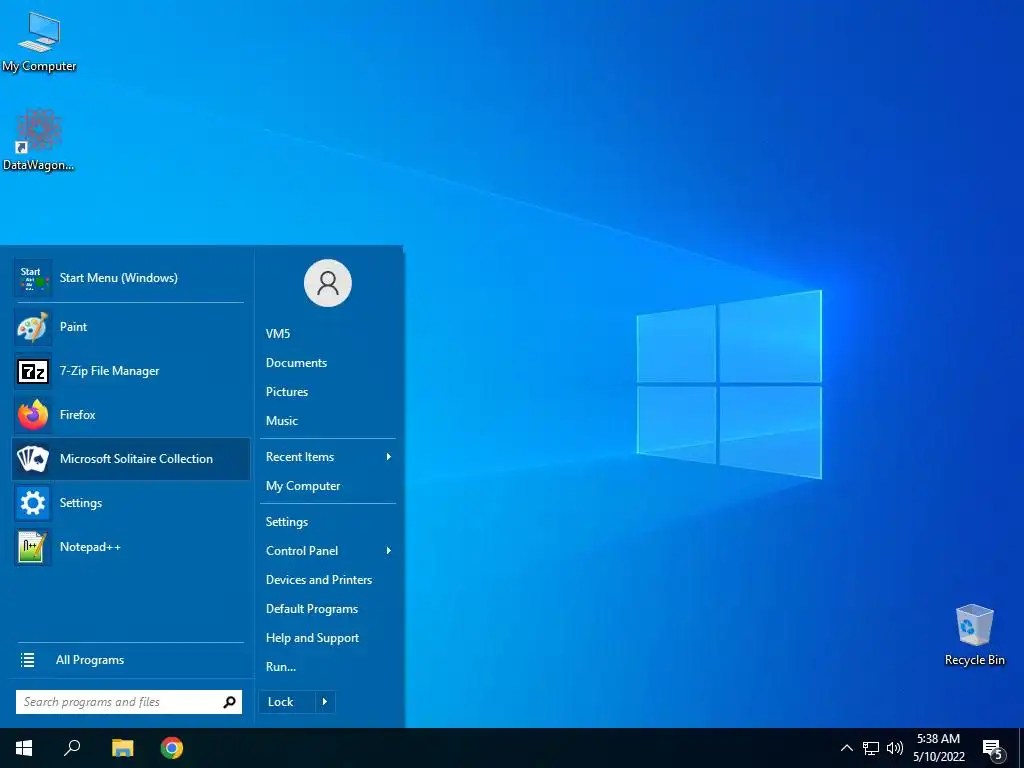The width and height of the screenshot is (1024, 768).
Task: Click the Windows Start button on taskbar
Action: click(24, 748)
